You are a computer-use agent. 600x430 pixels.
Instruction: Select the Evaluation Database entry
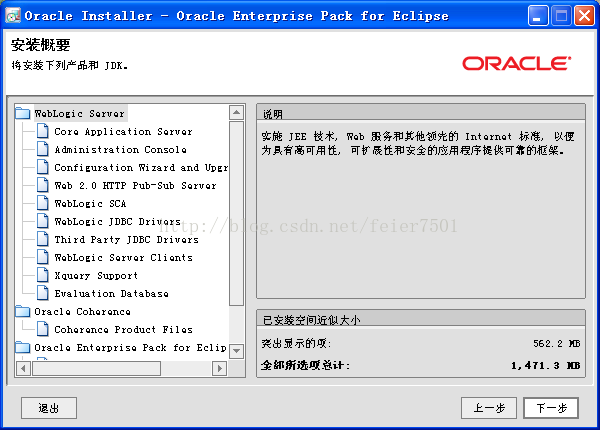point(111,293)
